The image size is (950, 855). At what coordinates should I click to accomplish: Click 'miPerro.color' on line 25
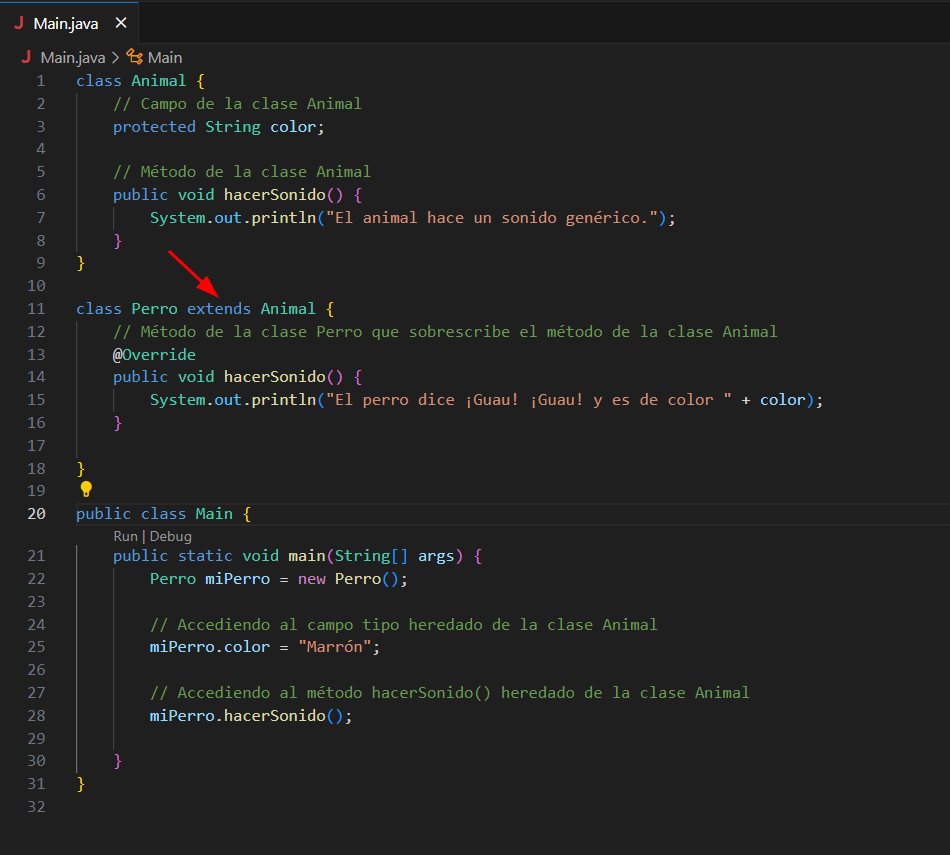pyautogui.click(x=210, y=647)
